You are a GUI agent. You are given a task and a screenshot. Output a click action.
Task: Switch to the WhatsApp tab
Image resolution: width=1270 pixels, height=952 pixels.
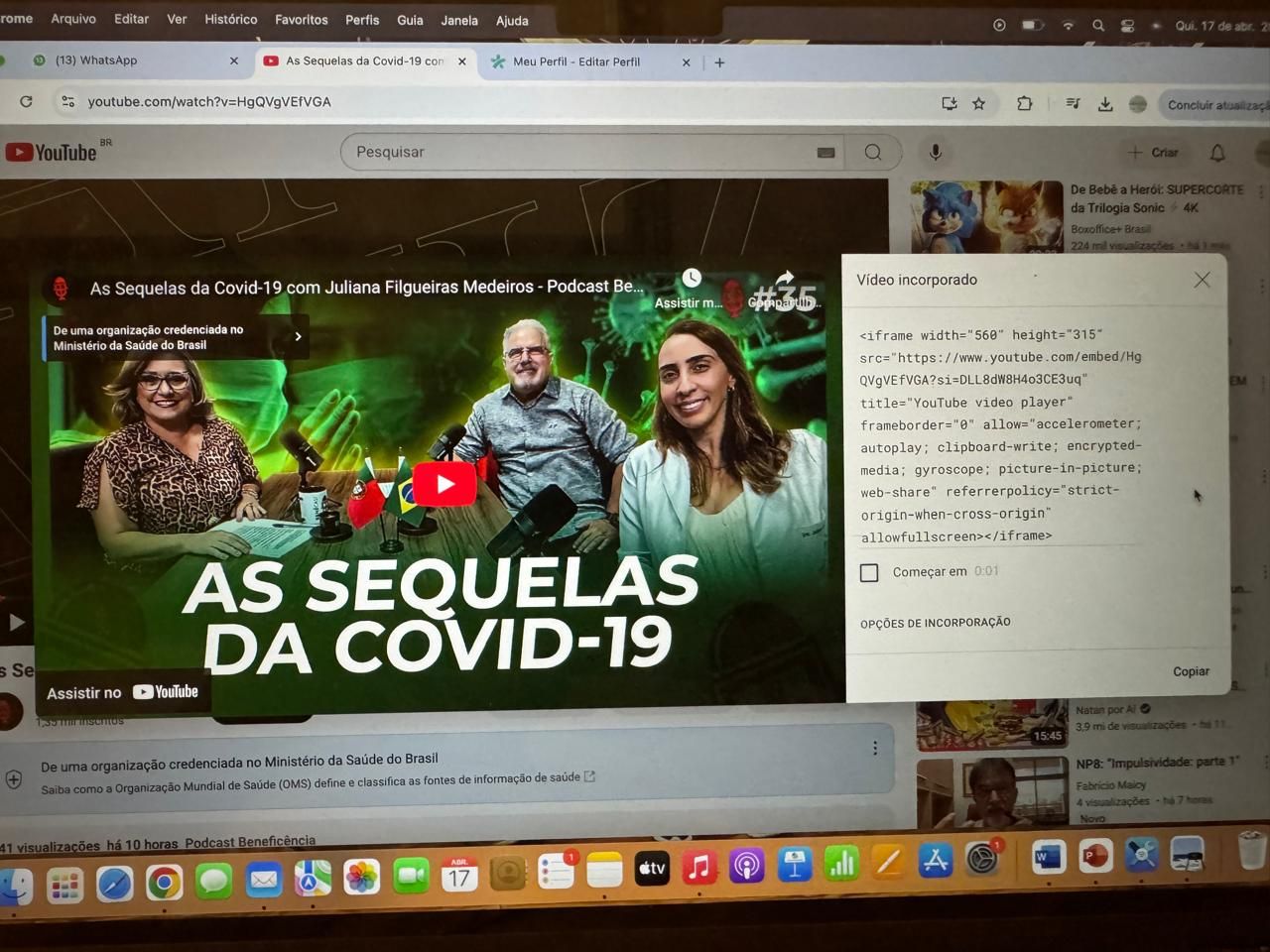[x=134, y=60]
